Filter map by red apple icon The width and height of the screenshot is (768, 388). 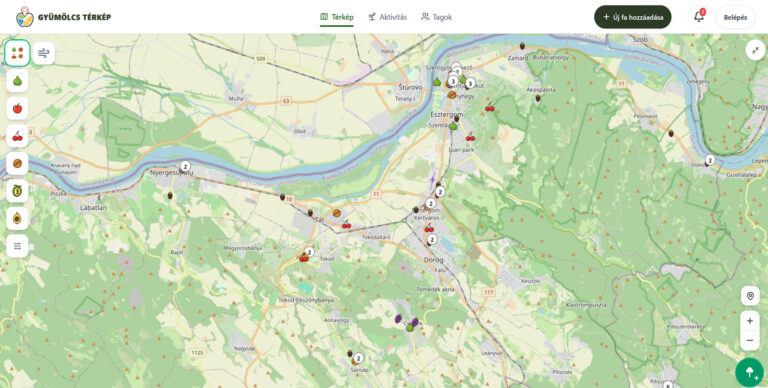[x=17, y=108]
